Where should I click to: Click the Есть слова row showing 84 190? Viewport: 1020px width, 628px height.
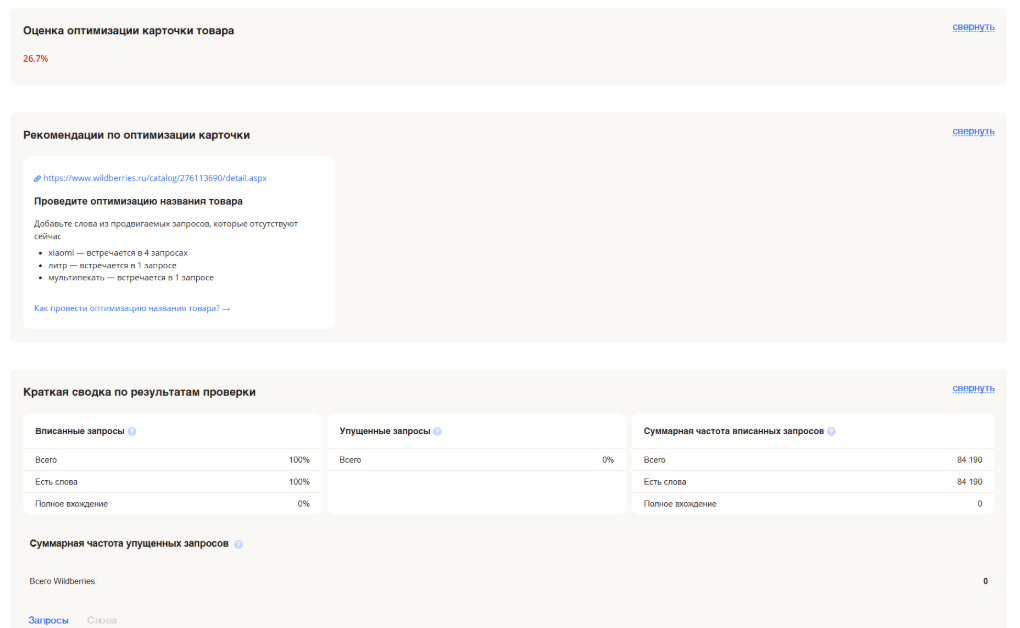813,482
